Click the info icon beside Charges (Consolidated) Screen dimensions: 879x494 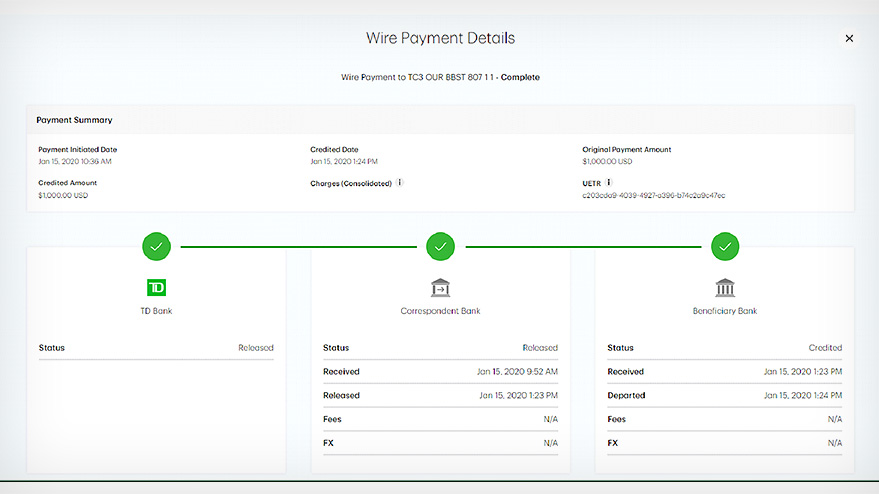pos(400,183)
